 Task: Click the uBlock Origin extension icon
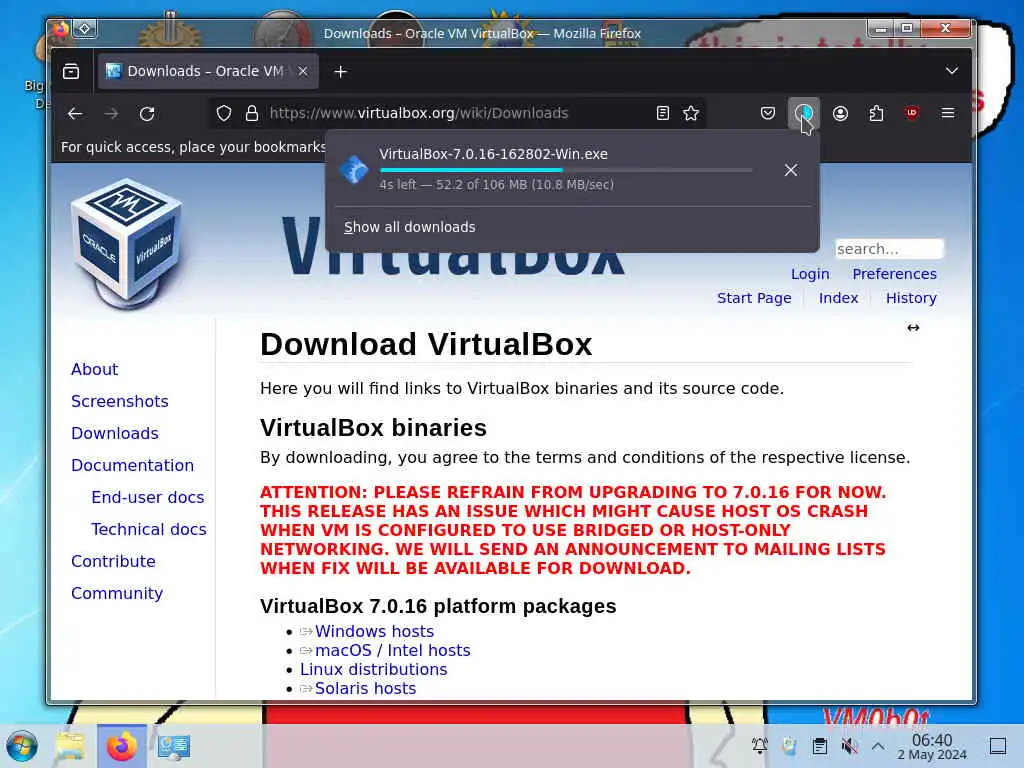pos(912,113)
